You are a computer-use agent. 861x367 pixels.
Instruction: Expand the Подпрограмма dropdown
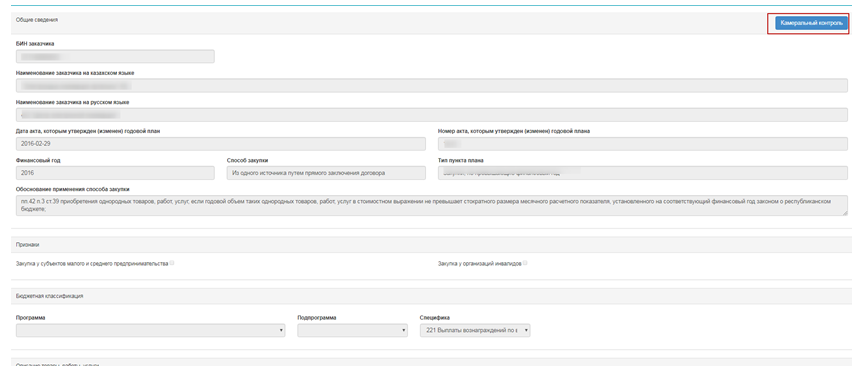point(352,330)
